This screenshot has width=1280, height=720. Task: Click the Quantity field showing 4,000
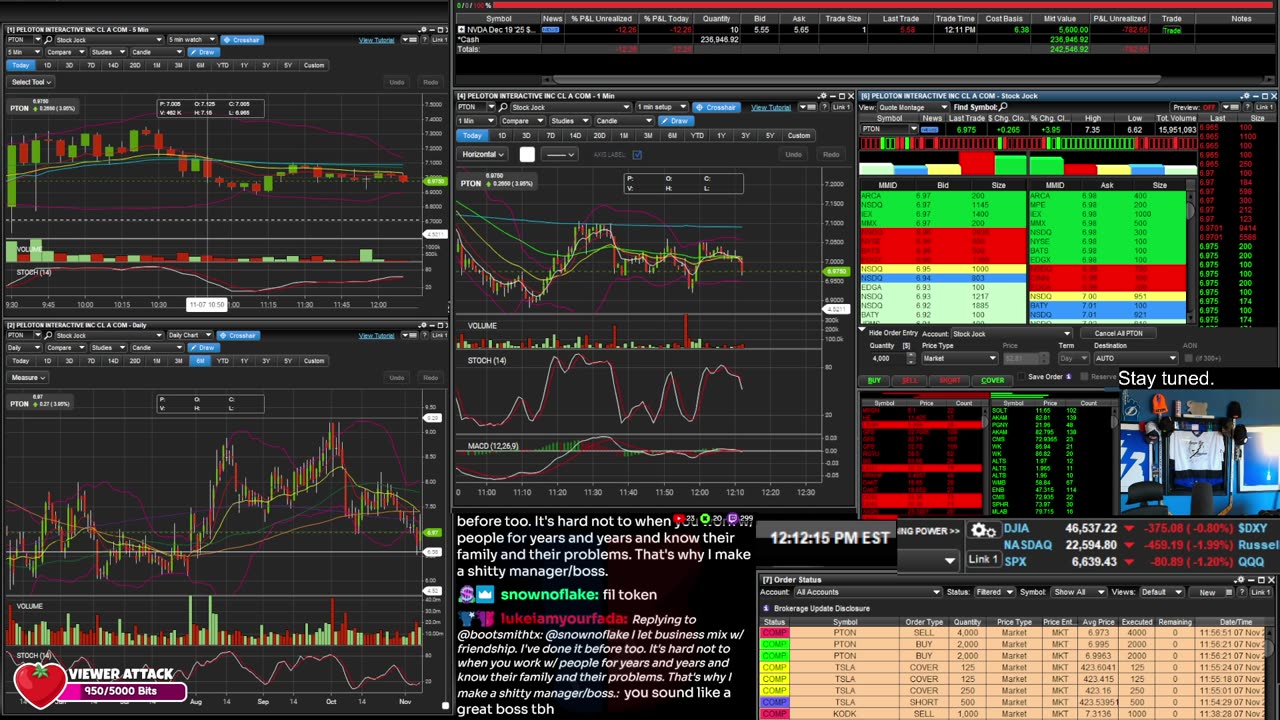[x=881, y=358]
